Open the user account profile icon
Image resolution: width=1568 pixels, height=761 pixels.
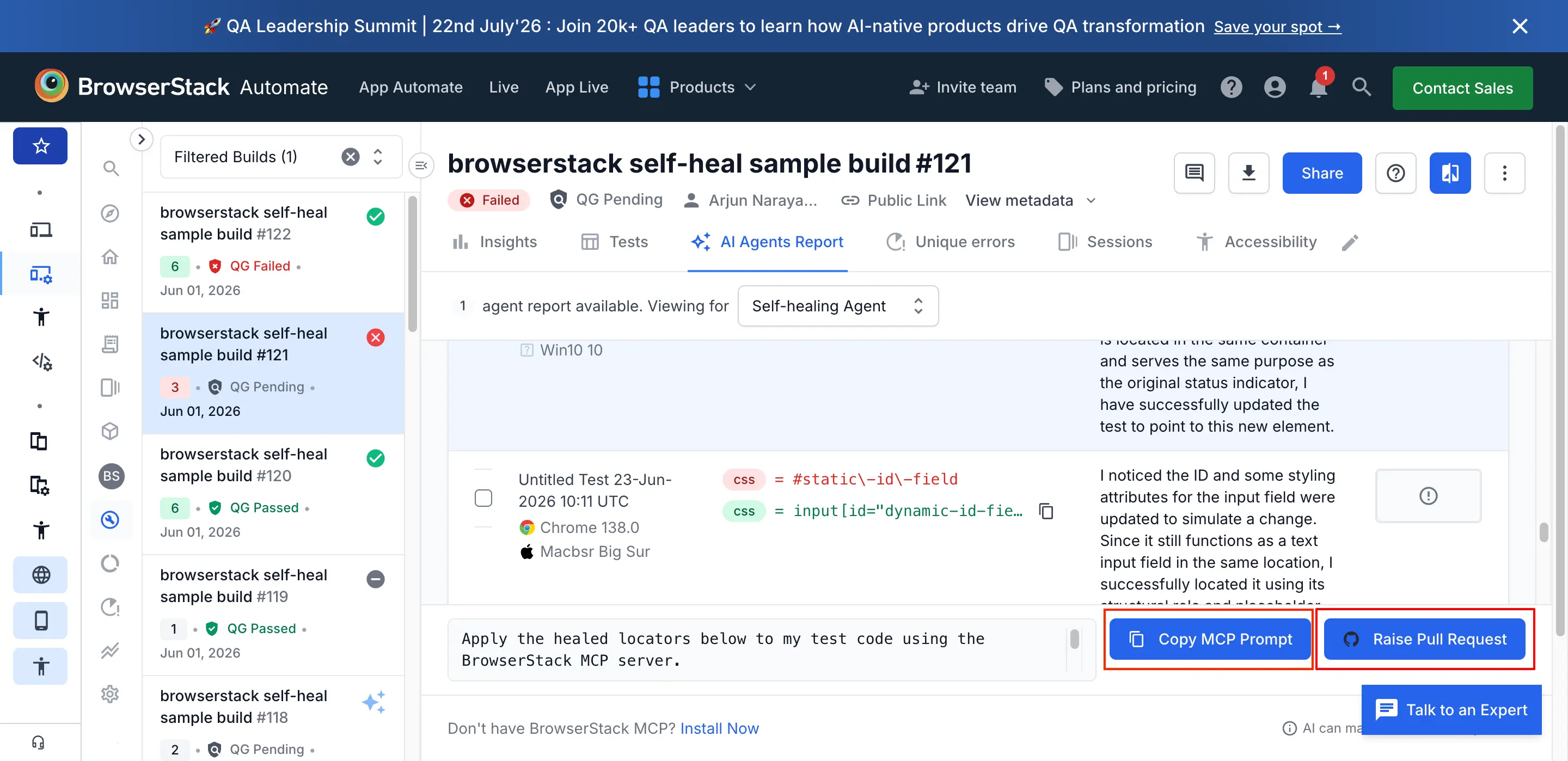coord(1275,87)
